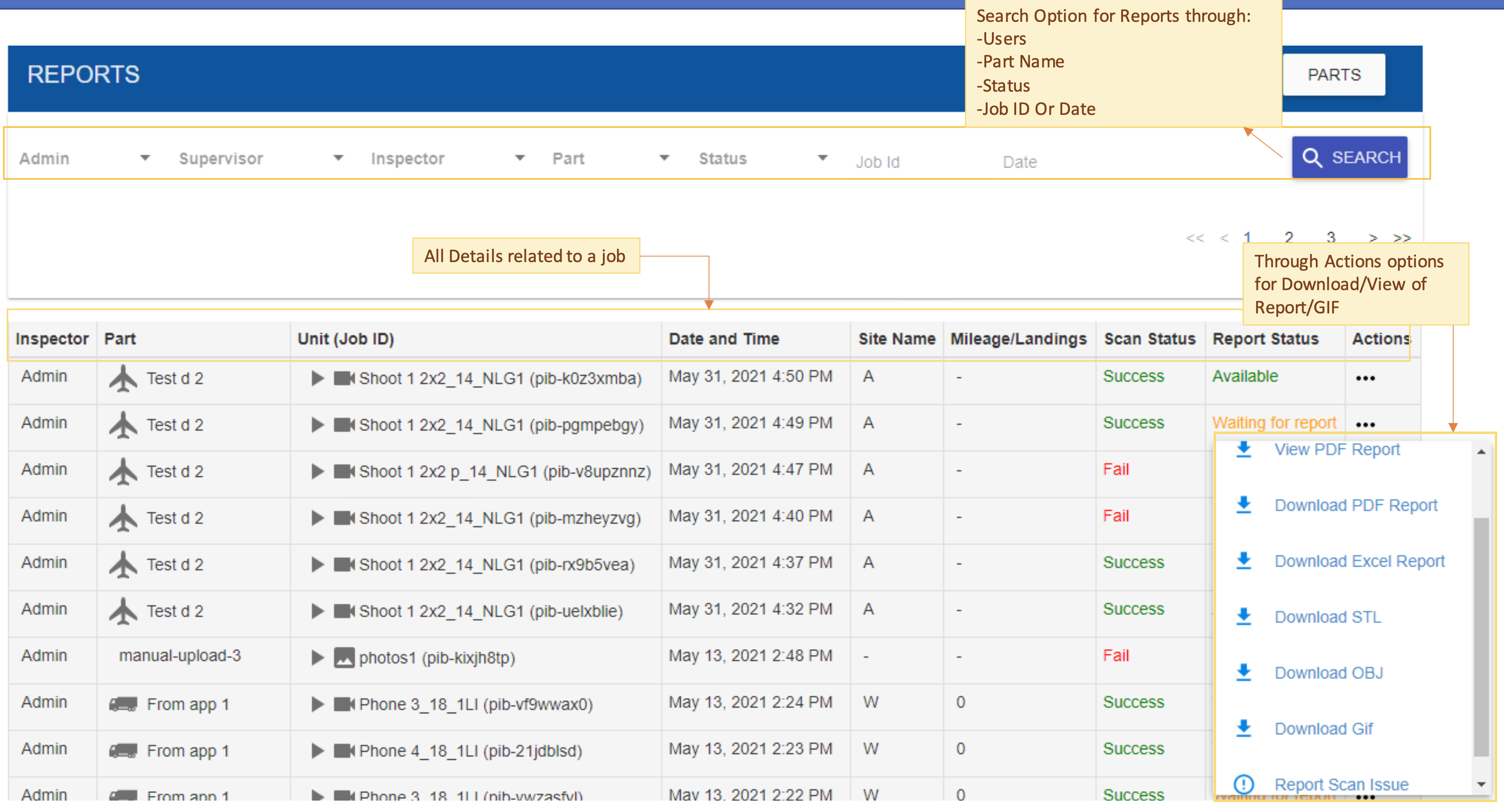This screenshot has width=1504, height=812.
Task: Open the PARTS page button
Action: pos(1333,75)
